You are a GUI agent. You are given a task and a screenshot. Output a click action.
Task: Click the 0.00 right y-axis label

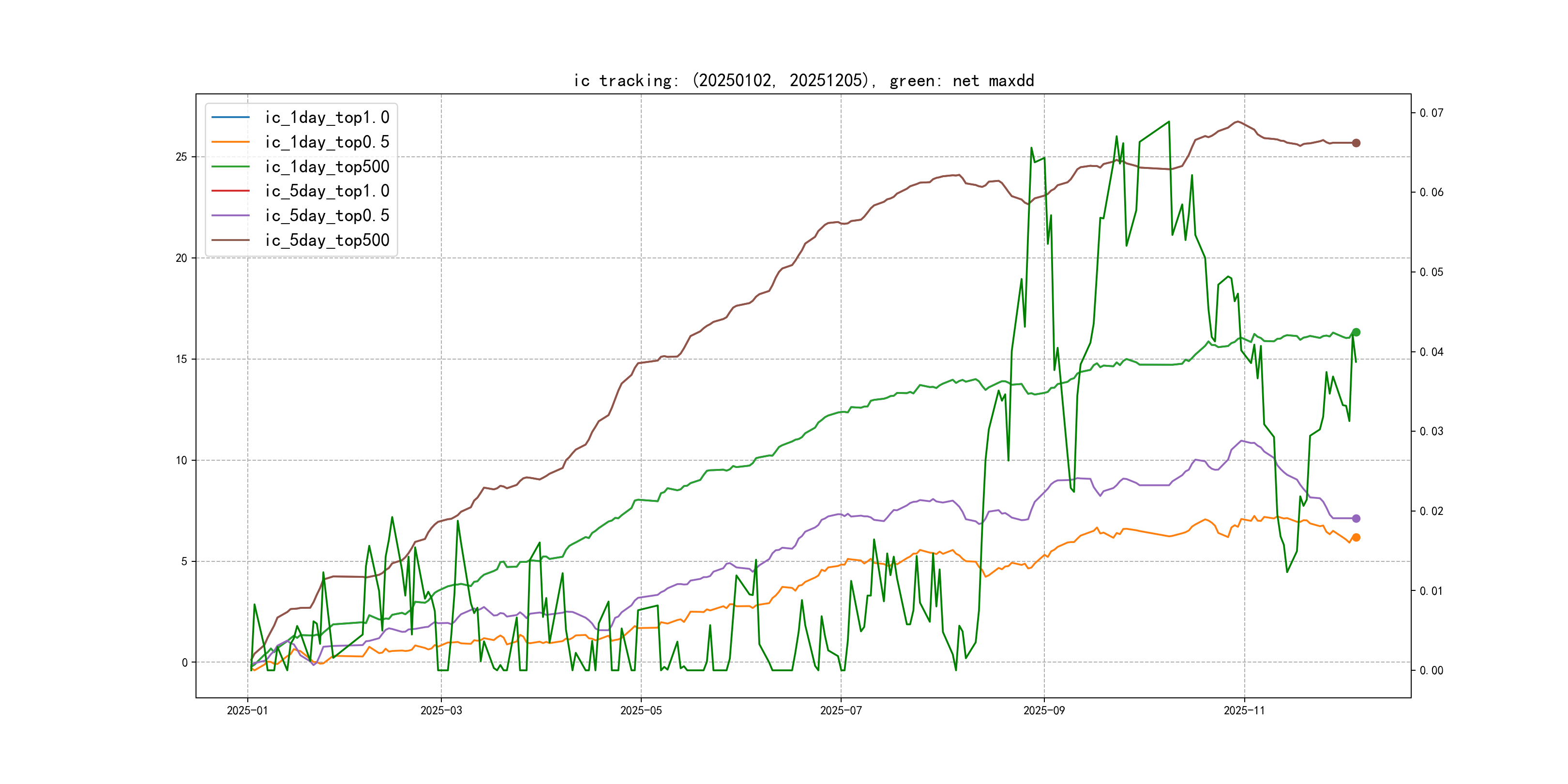[x=1431, y=670]
